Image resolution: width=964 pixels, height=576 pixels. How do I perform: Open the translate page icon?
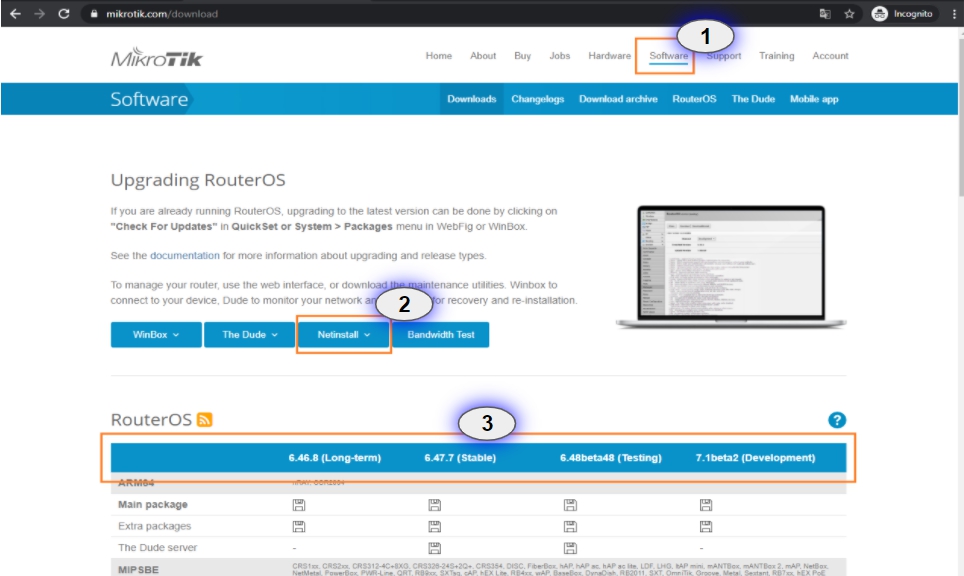pyautogui.click(x=825, y=14)
